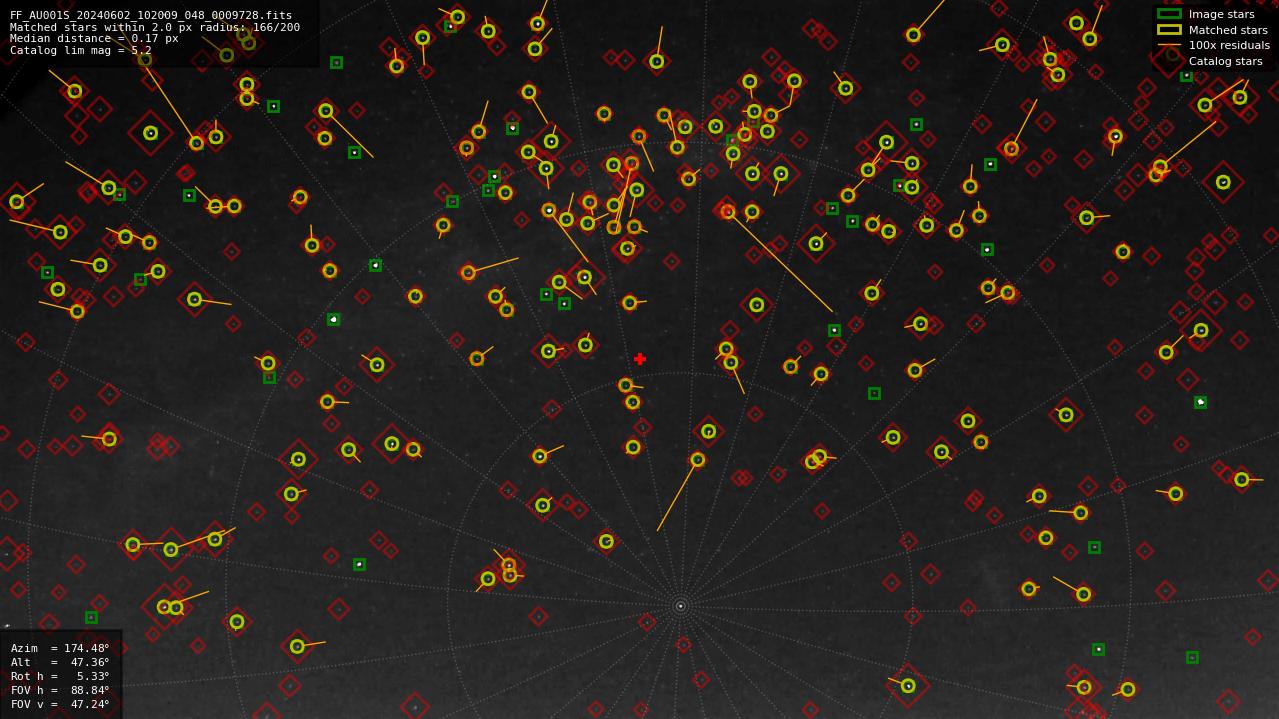Click the yellow Matched stars legend swatch
This screenshot has width=1279, height=719.
(1169, 30)
